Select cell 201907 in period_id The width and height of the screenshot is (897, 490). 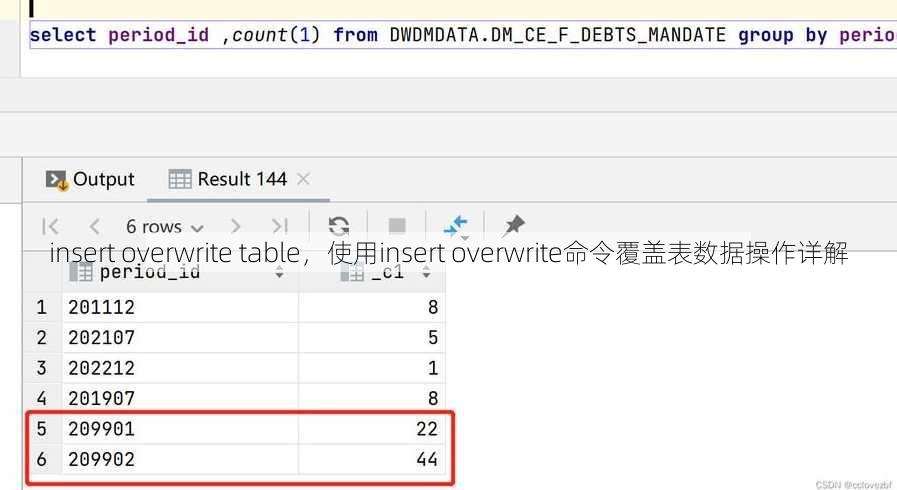pyautogui.click(x=180, y=398)
